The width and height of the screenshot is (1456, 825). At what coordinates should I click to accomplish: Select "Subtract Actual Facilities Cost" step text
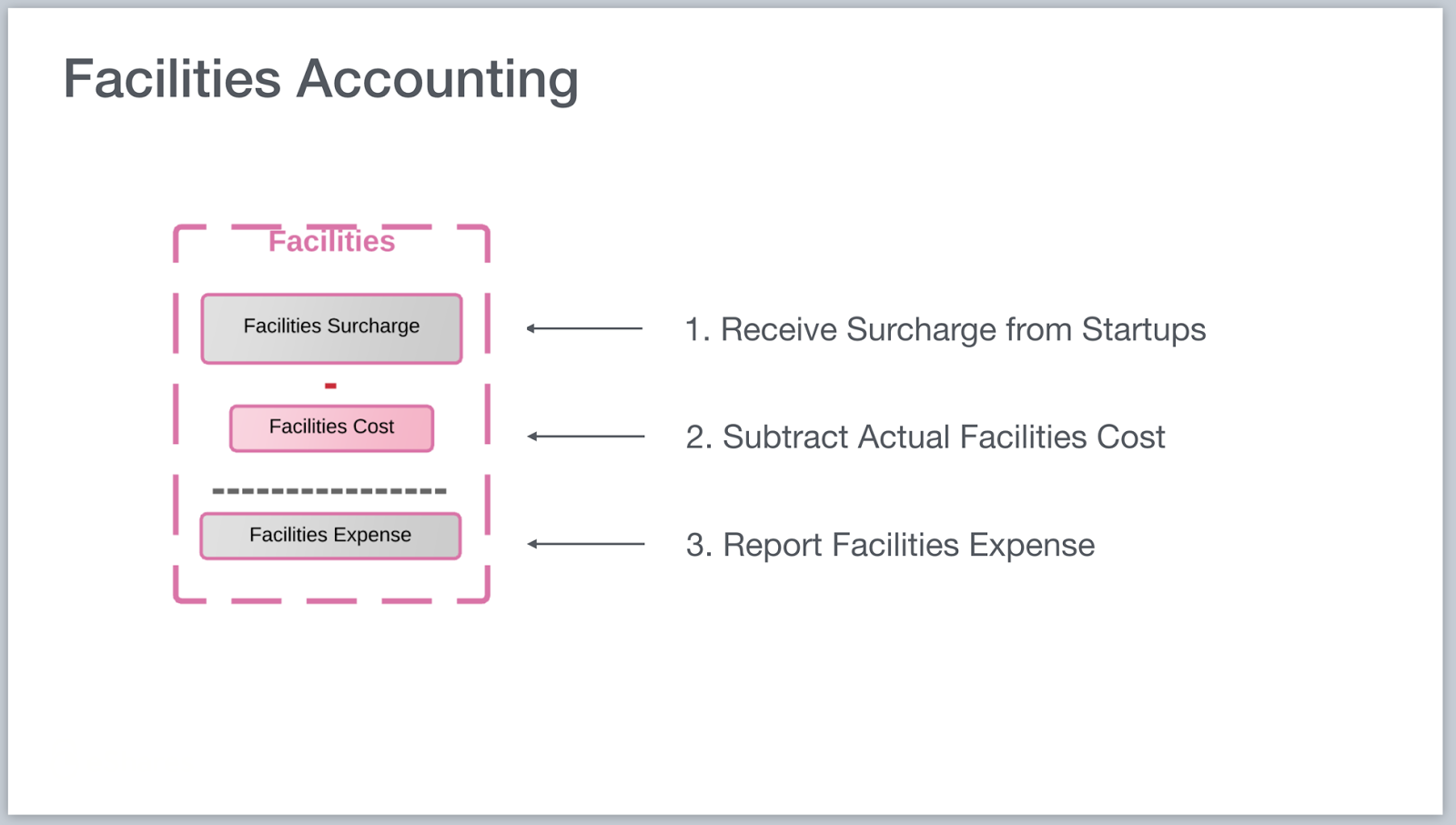pyautogui.click(x=925, y=438)
